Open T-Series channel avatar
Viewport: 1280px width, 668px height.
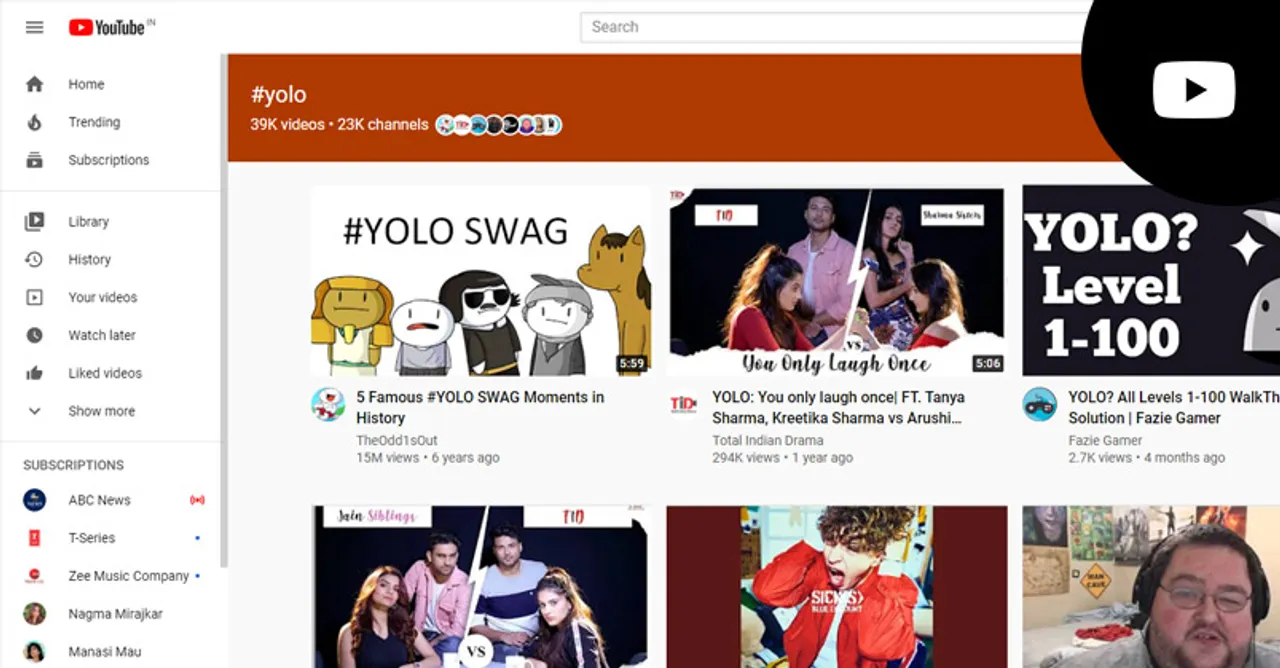pos(34,538)
